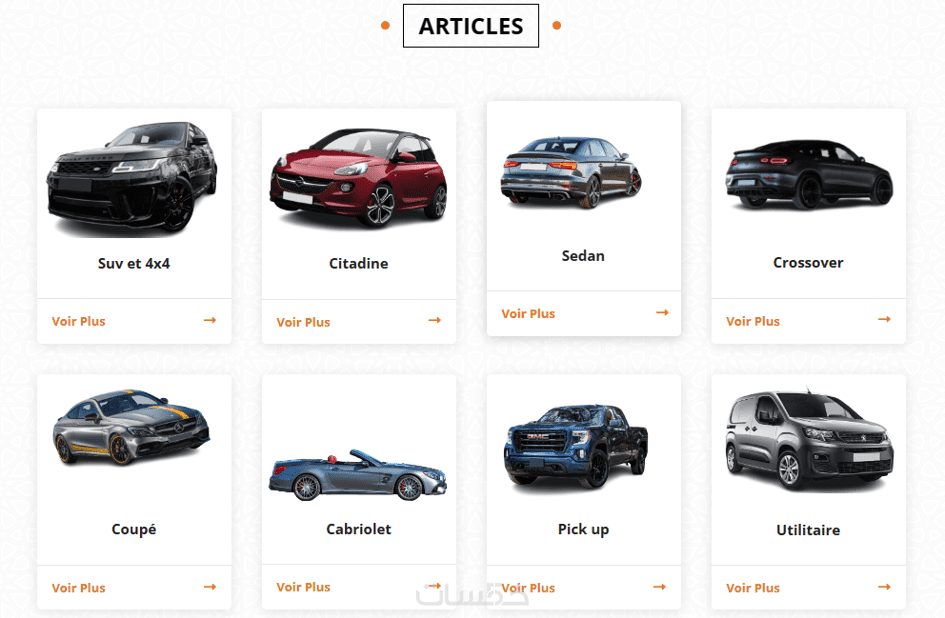
Task: Click the Crossover category title
Action: coord(808,263)
